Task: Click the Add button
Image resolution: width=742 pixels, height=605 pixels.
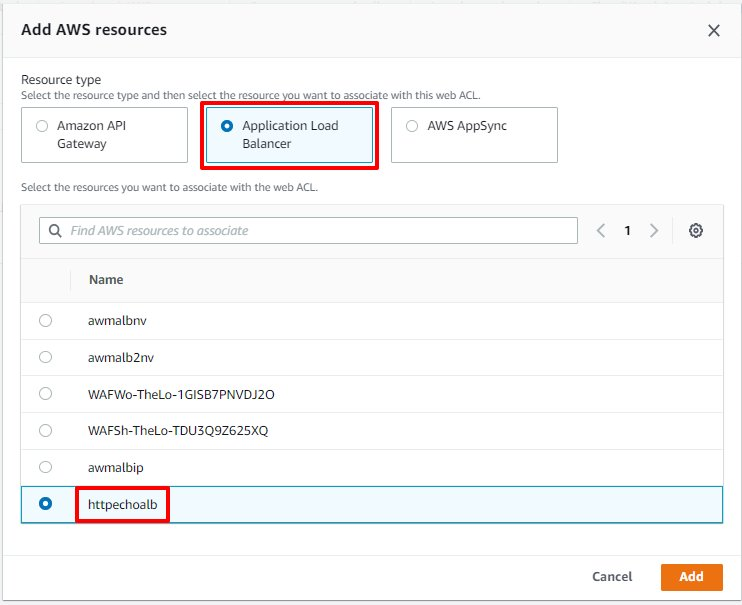Action: [x=691, y=577]
